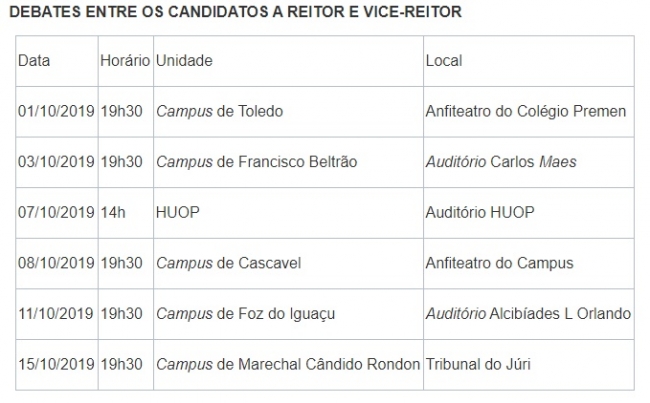The width and height of the screenshot is (650, 403).
Task: Click Campus de Marechal Cândido Rondon cell
Action: coord(288,364)
